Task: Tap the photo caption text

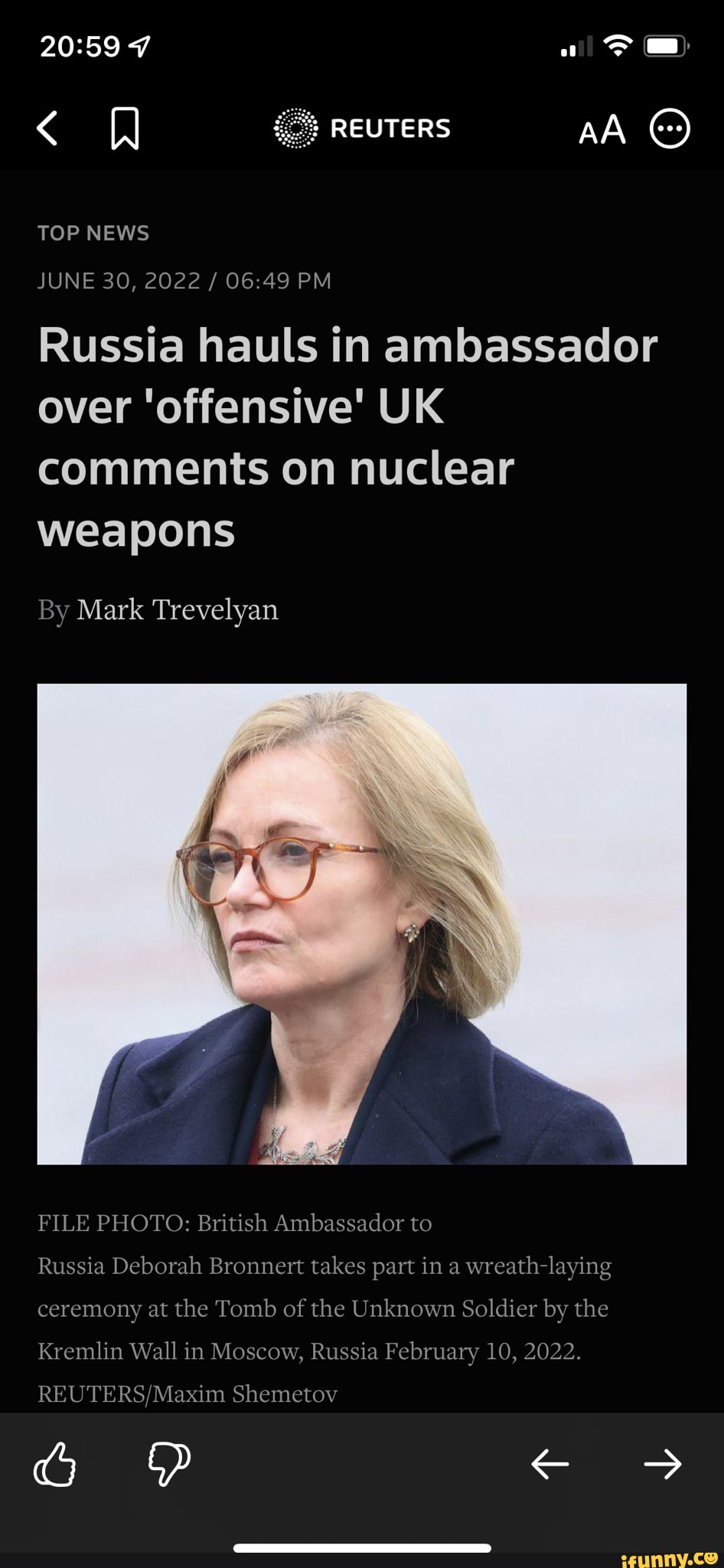Action: click(324, 1308)
